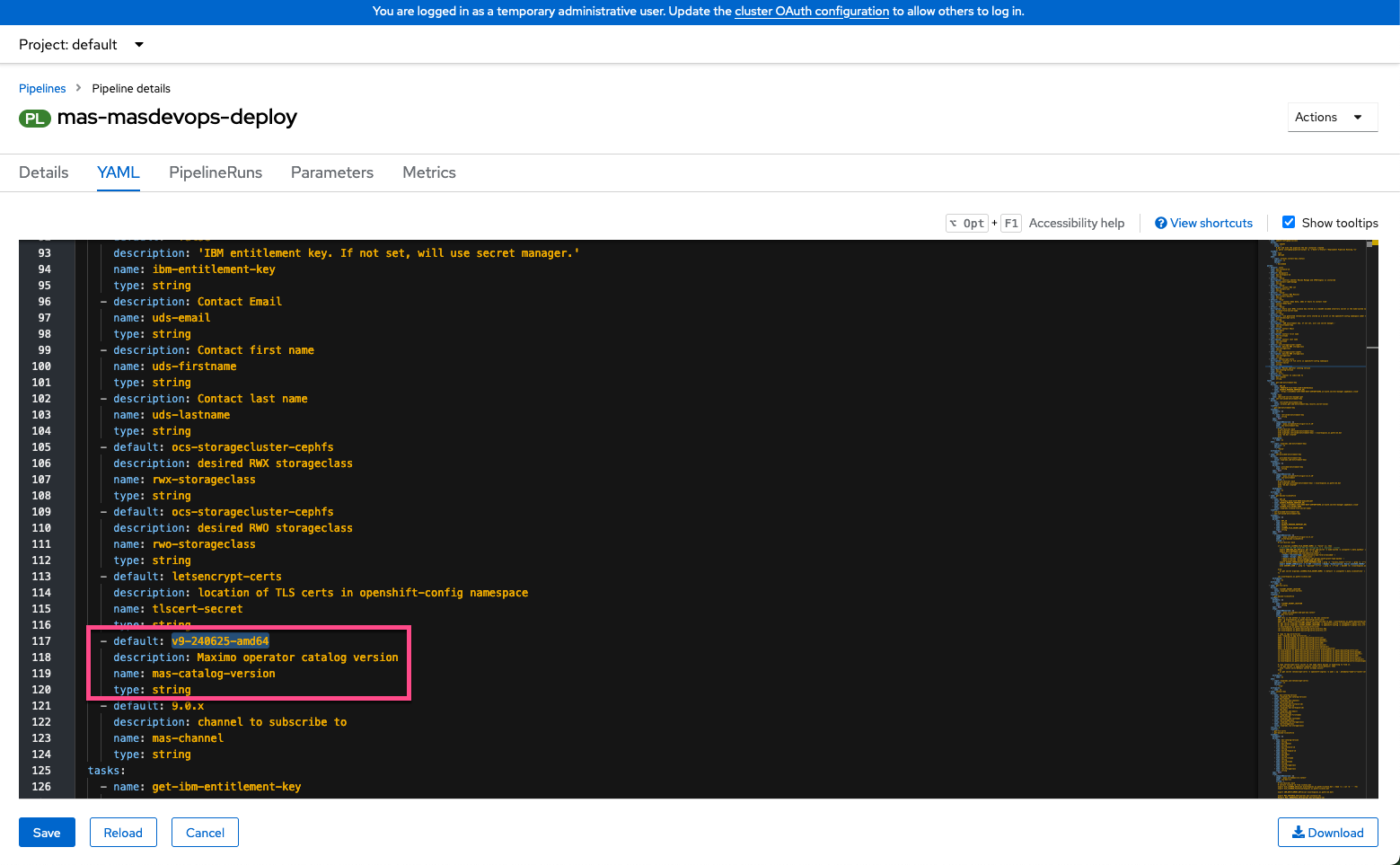Save the YAML changes

[x=47, y=833]
